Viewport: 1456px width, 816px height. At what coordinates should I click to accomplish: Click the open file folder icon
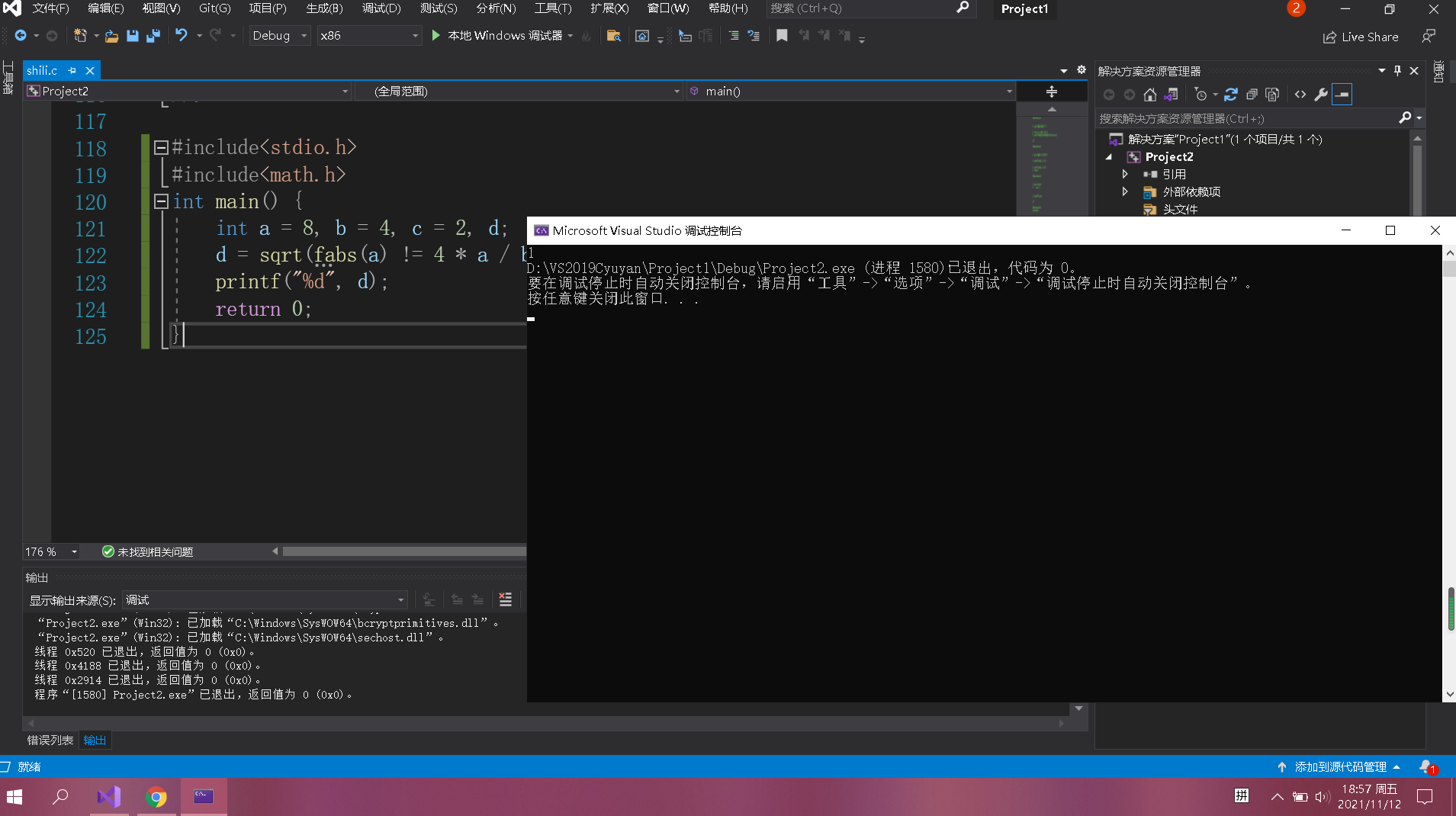(111, 36)
